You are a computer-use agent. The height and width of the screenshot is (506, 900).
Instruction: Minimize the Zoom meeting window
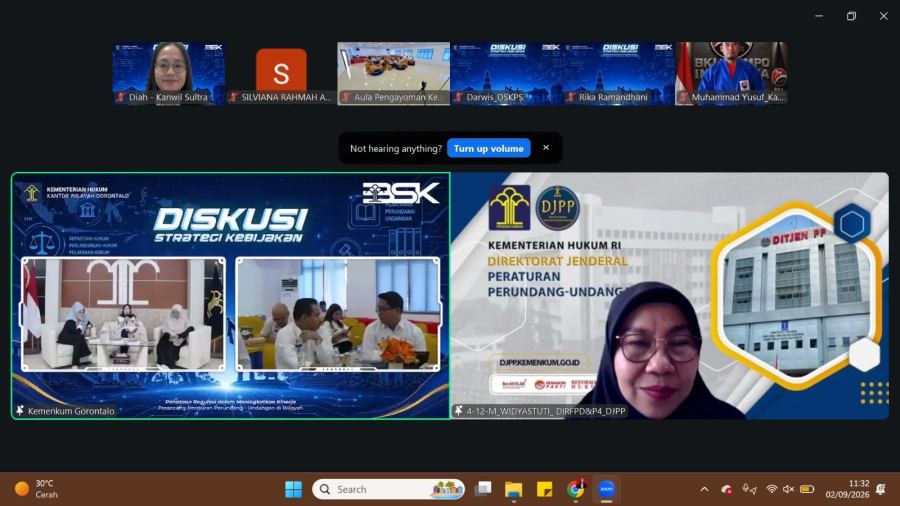coord(819,16)
